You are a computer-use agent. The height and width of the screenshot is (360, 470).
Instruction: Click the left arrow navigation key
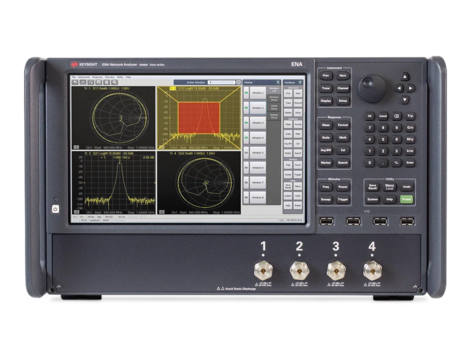click(x=399, y=88)
